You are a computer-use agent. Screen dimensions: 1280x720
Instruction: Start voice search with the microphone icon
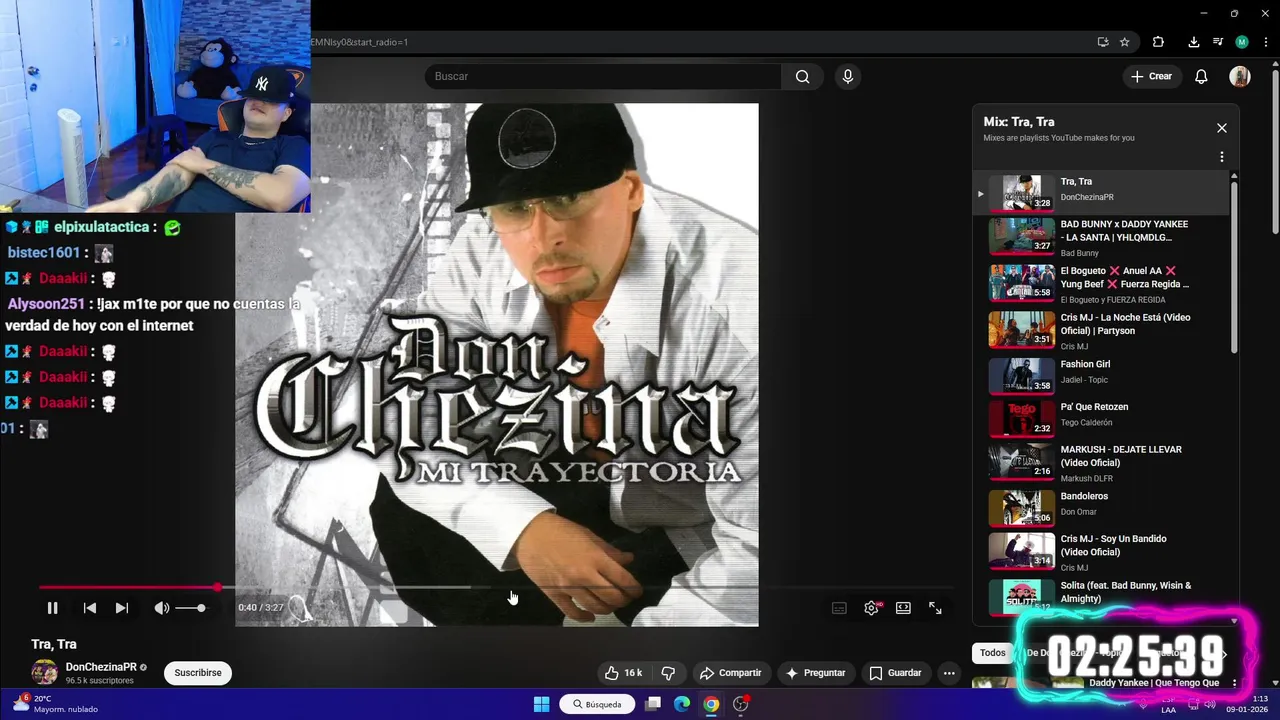(848, 77)
